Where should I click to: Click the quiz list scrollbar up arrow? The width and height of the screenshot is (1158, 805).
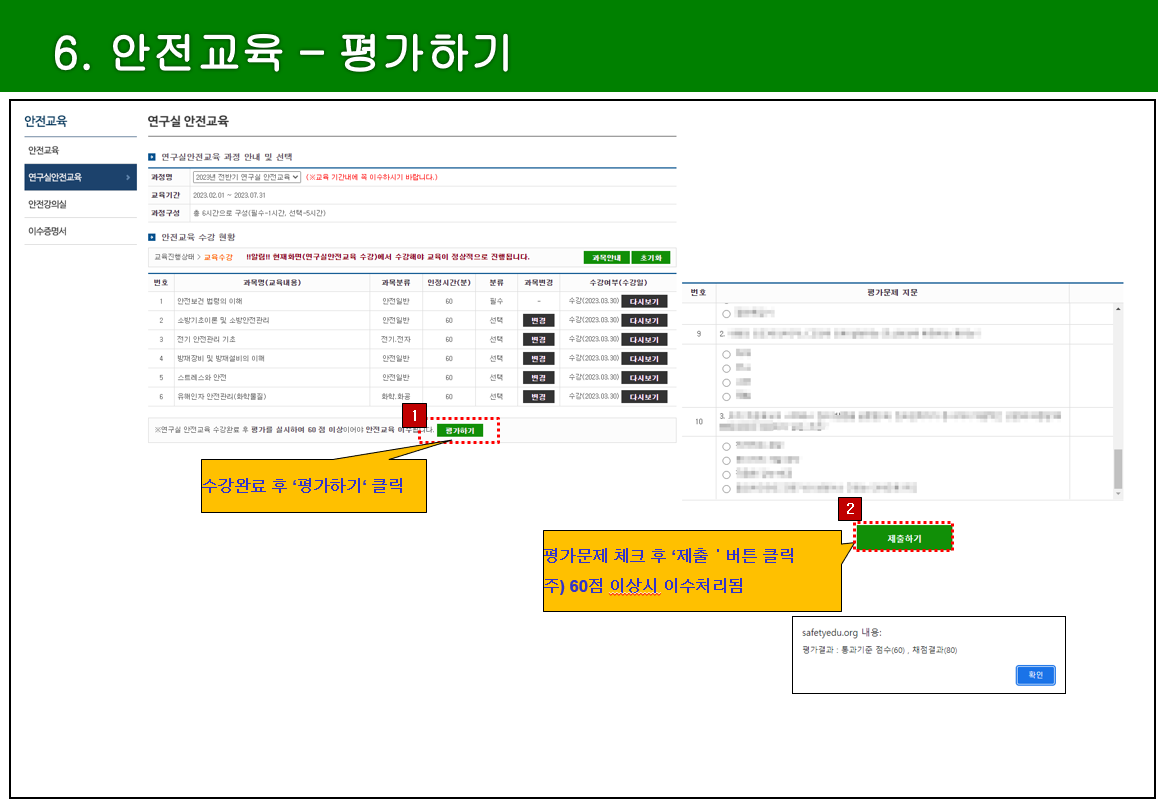coord(1117,308)
